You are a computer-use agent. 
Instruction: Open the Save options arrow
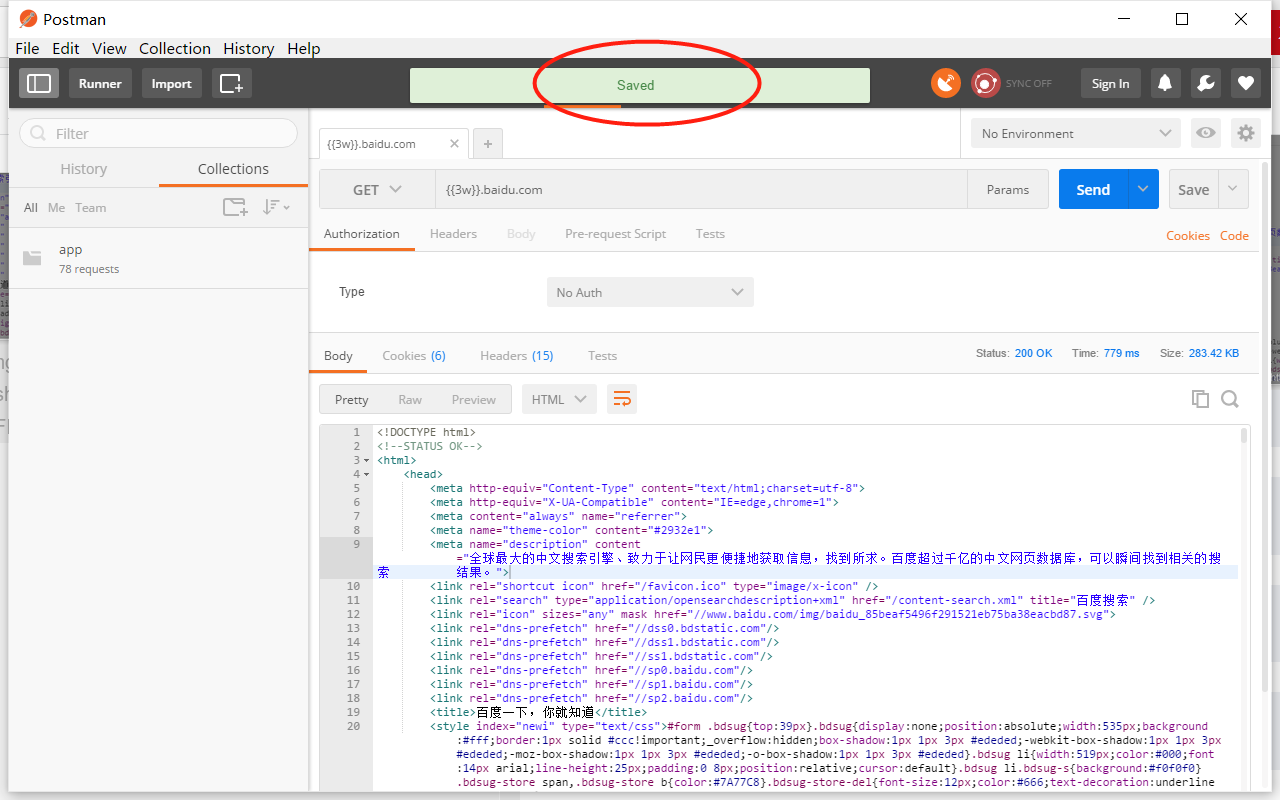click(x=1233, y=189)
